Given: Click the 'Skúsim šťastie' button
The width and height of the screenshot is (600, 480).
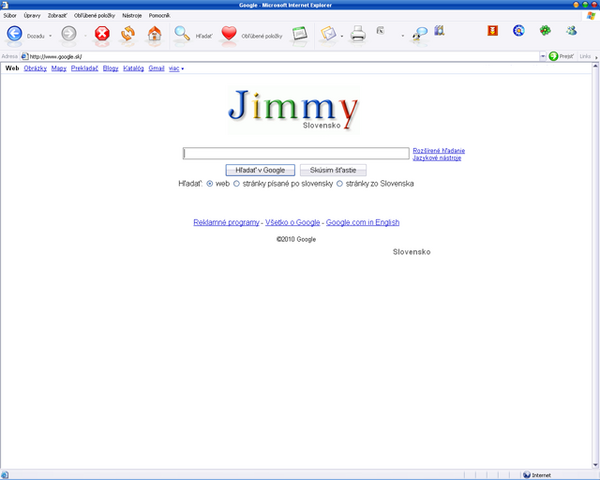Looking at the screenshot, I should [x=333, y=170].
